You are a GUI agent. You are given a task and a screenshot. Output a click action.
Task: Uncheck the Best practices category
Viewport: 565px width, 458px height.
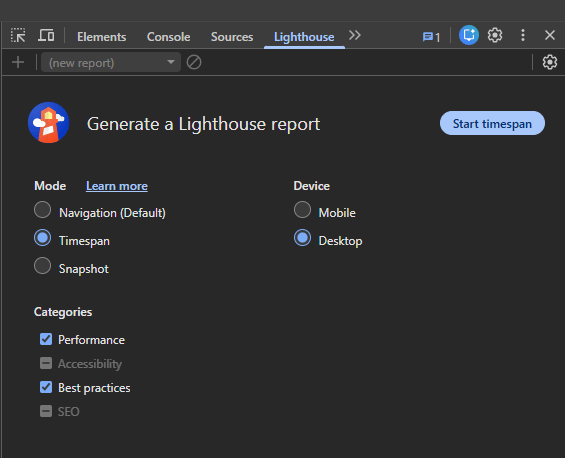click(46, 387)
